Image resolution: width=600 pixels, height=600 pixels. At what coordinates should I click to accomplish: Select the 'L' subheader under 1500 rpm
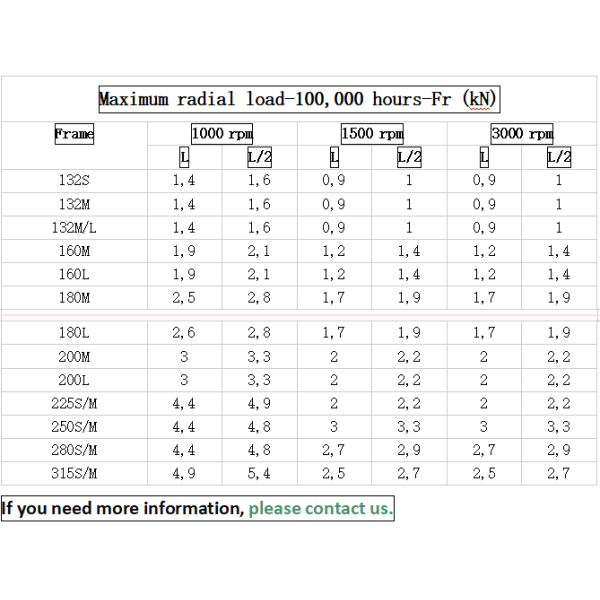[x=334, y=157]
